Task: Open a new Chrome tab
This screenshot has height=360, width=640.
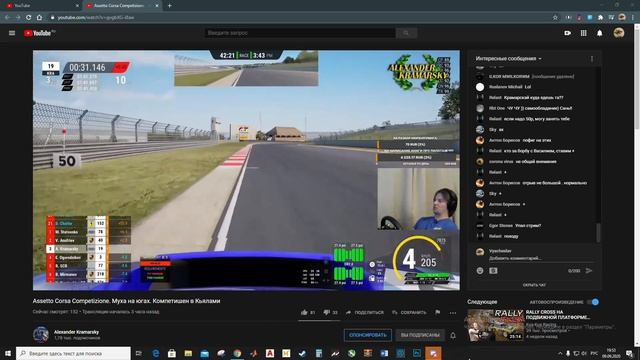Action: coord(169,6)
